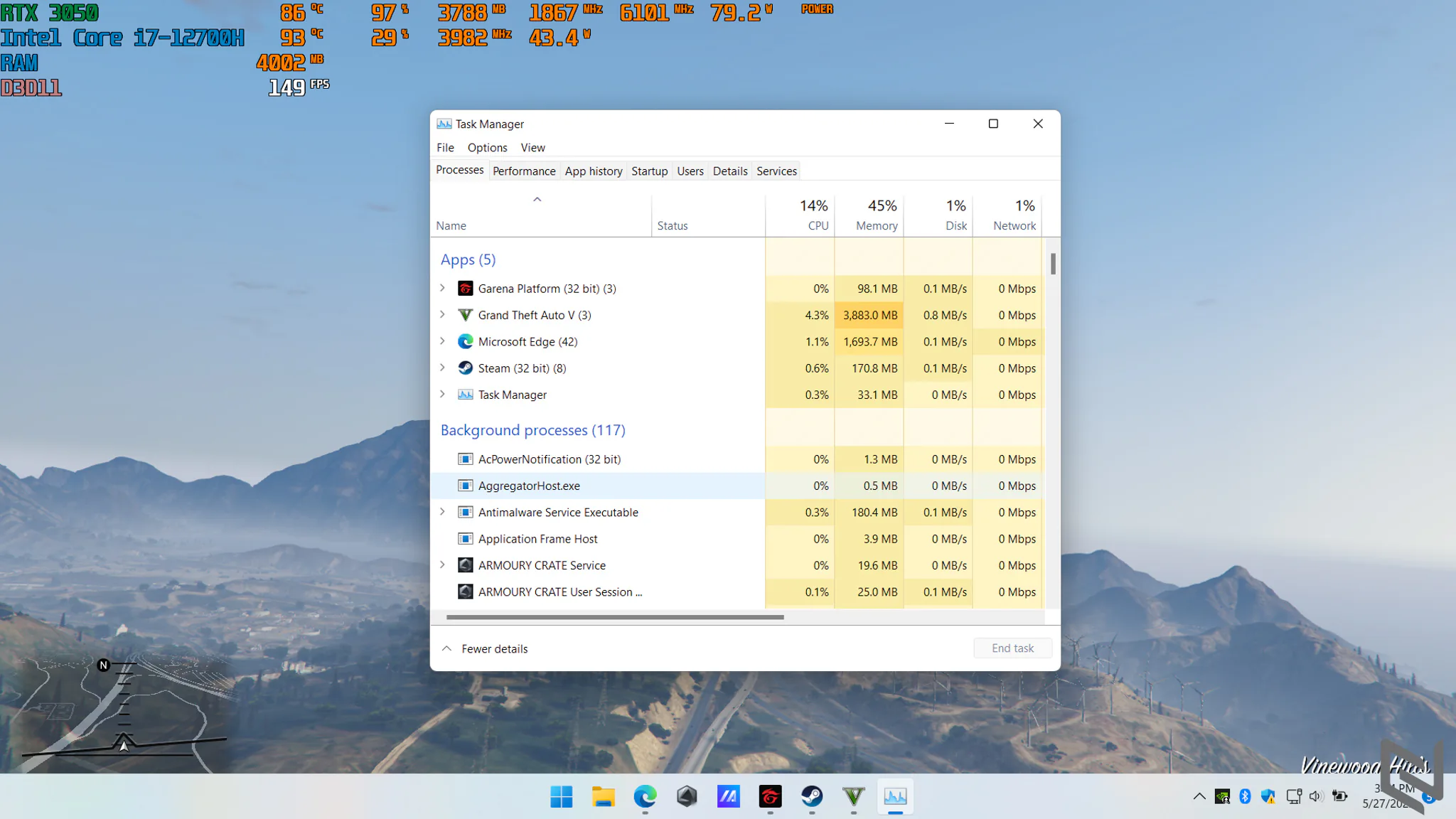Expand Antimalware Service Executable group

click(442, 512)
